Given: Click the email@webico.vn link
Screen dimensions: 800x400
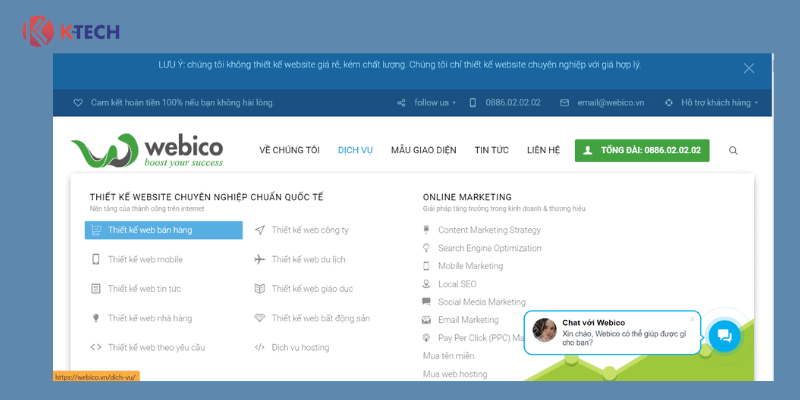Looking at the screenshot, I should click(611, 103).
